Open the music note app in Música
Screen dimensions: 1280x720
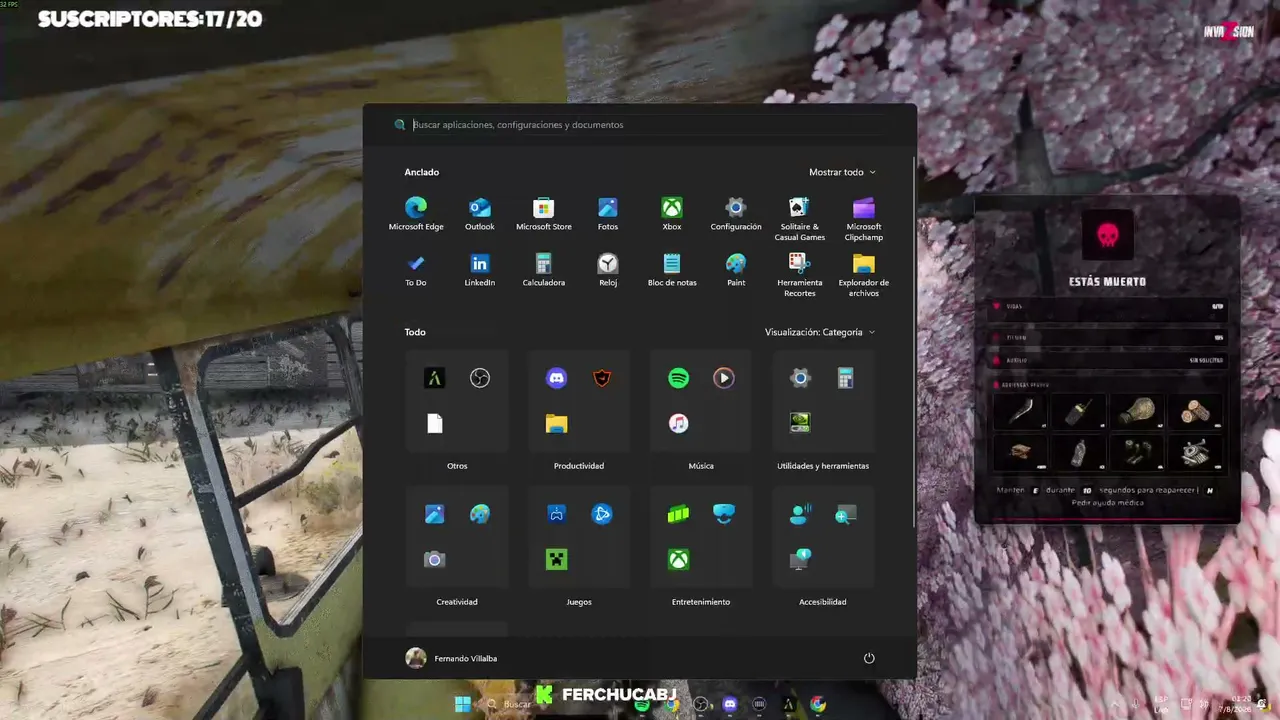tap(679, 424)
